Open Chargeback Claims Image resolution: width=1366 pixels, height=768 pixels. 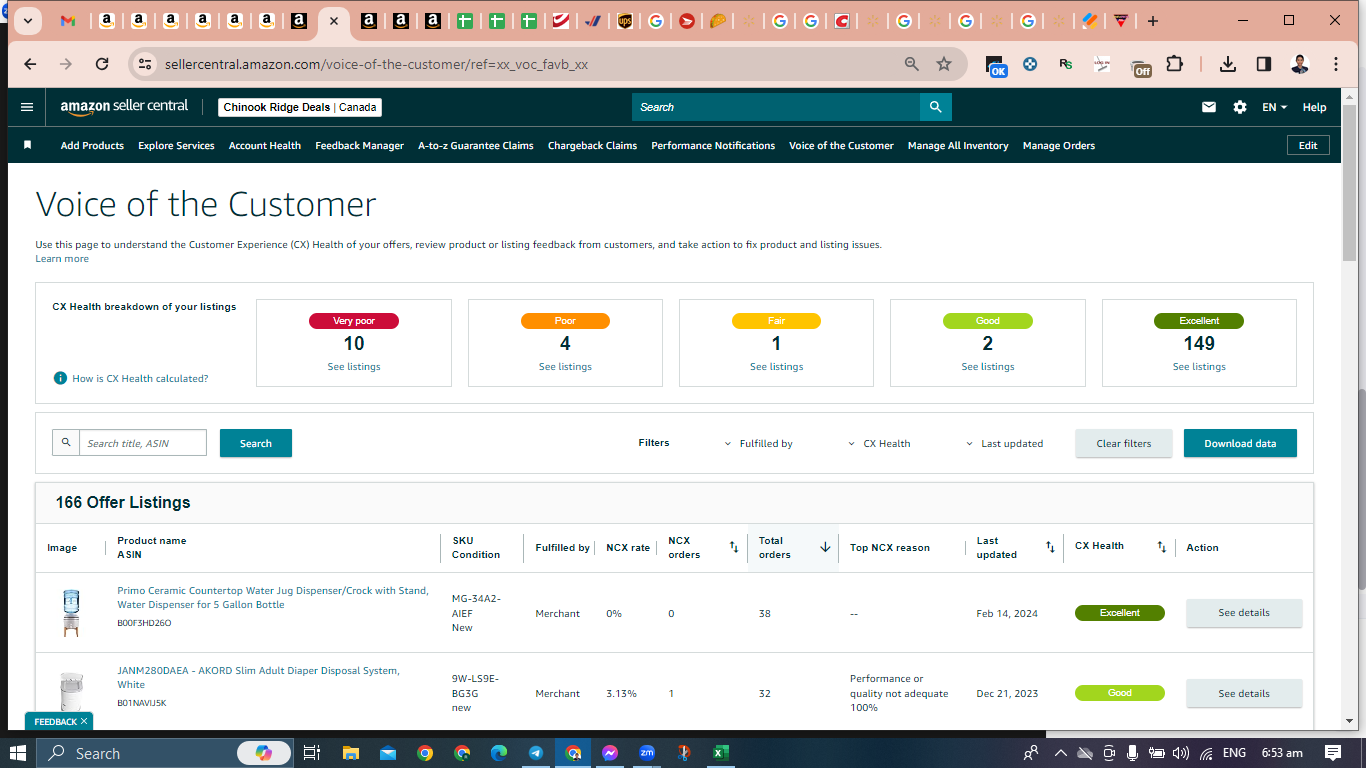pos(592,145)
